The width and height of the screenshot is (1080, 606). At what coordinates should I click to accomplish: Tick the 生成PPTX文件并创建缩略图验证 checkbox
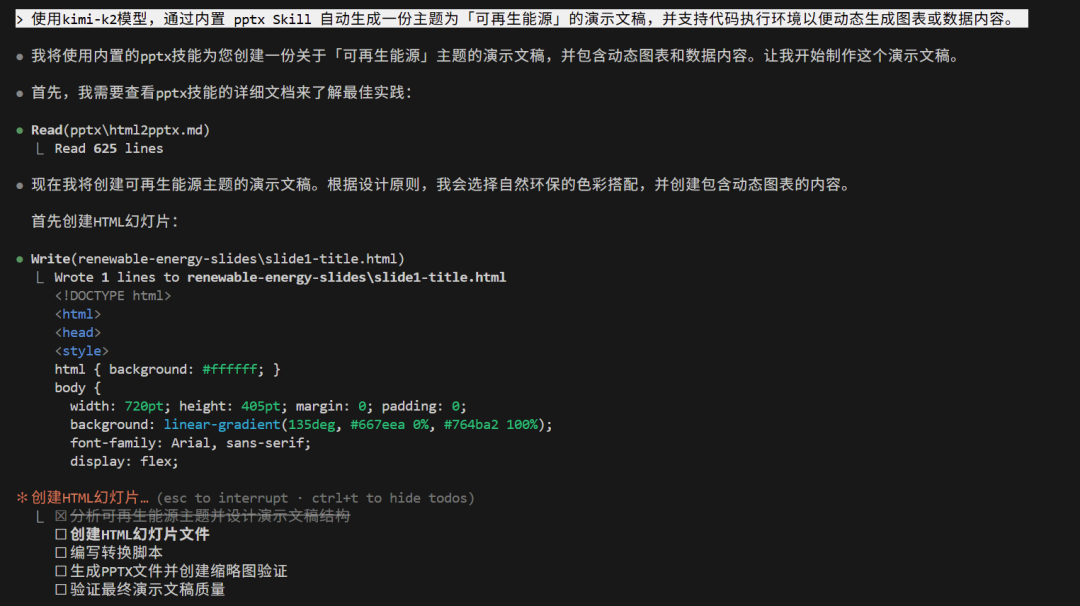click(x=61, y=571)
